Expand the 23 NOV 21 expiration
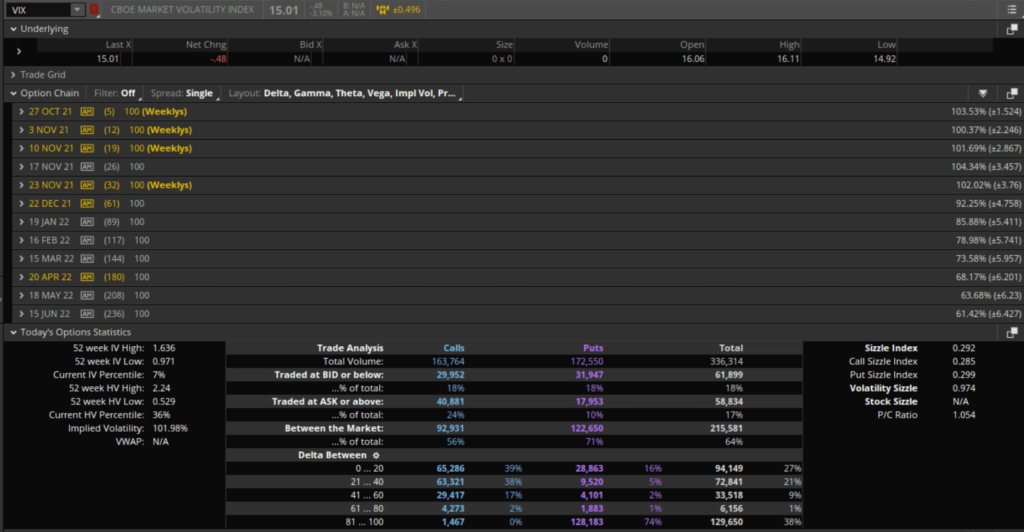Screen dimensions: 1024x532 tap(22, 185)
